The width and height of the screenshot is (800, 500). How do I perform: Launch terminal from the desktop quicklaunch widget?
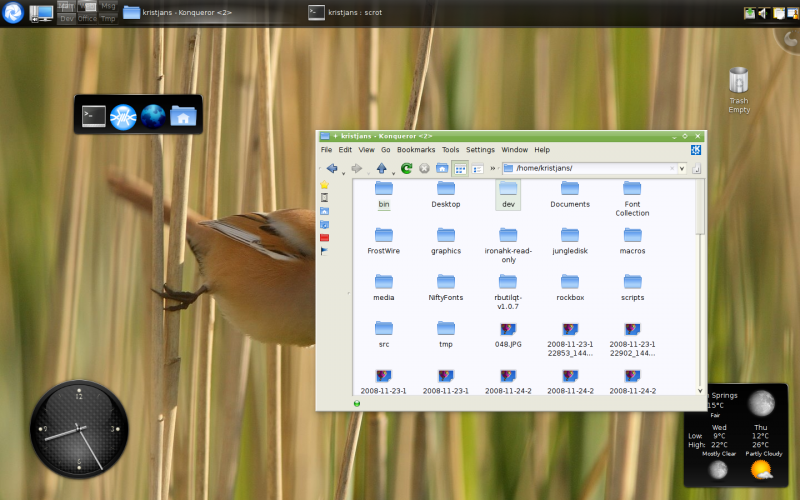[94, 116]
